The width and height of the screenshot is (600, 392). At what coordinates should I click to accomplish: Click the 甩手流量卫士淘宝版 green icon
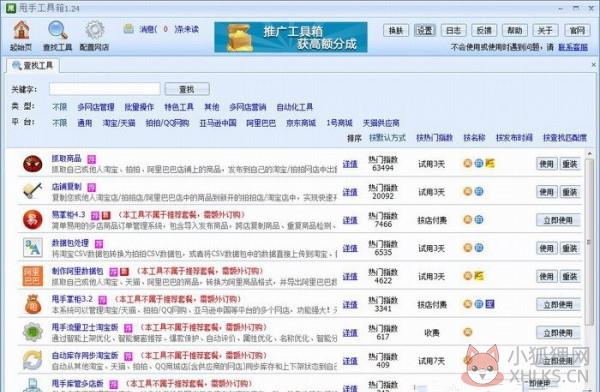pos(33,332)
